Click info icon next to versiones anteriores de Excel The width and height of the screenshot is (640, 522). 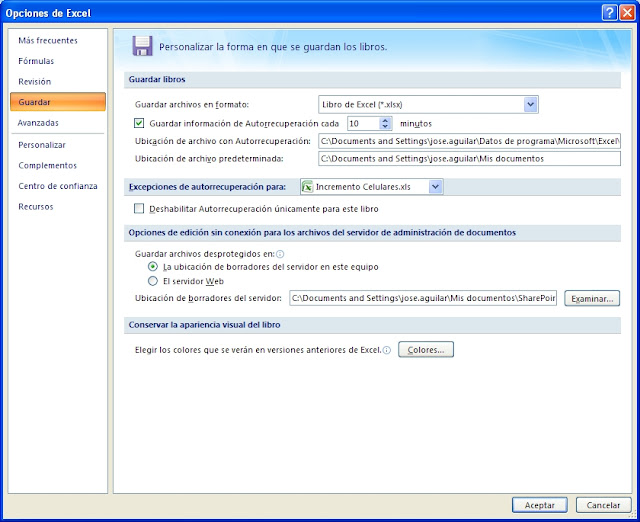coord(387,350)
